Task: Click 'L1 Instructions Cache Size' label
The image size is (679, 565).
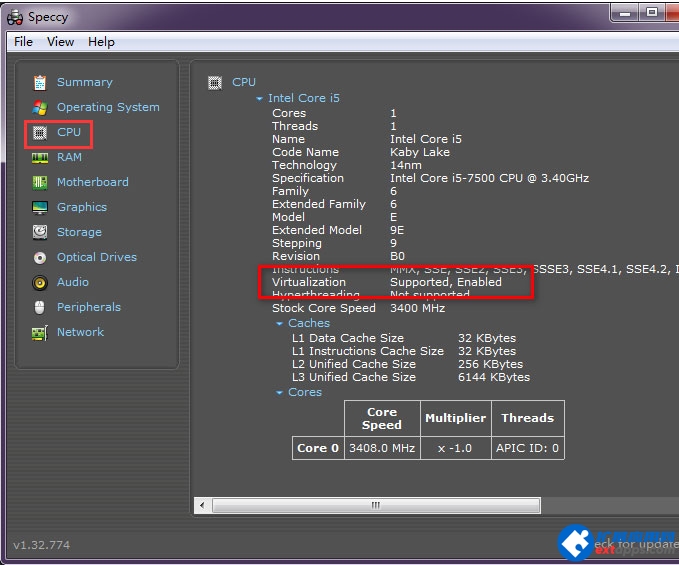Action: click(368, 351)
